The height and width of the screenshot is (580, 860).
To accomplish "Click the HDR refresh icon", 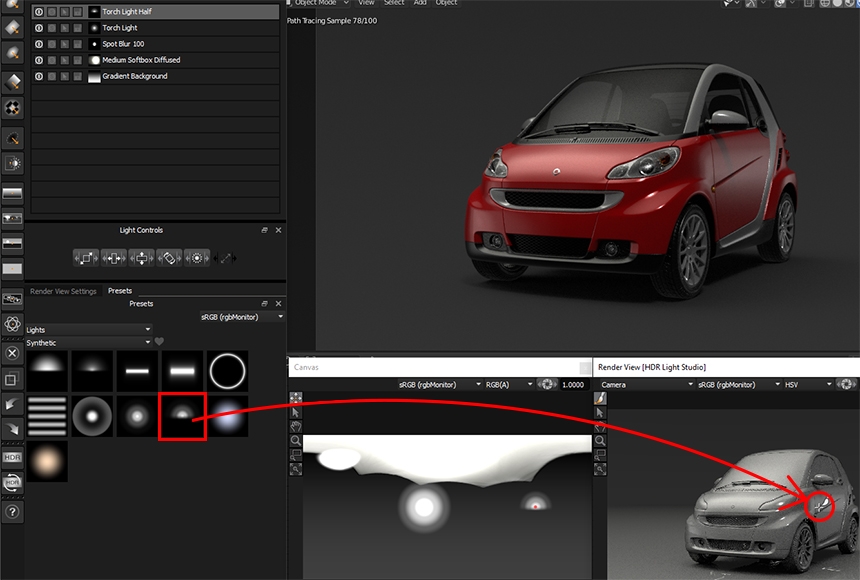I will 12,482.
